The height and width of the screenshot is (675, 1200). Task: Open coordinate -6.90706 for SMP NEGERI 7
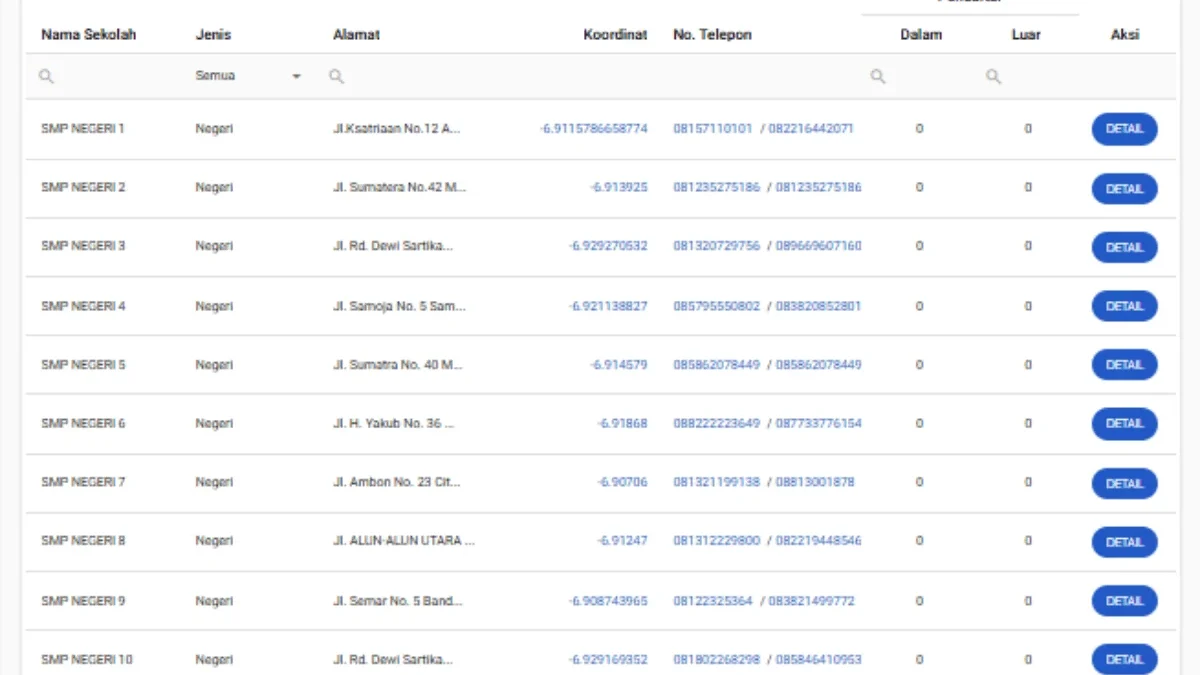pos(622,482)
